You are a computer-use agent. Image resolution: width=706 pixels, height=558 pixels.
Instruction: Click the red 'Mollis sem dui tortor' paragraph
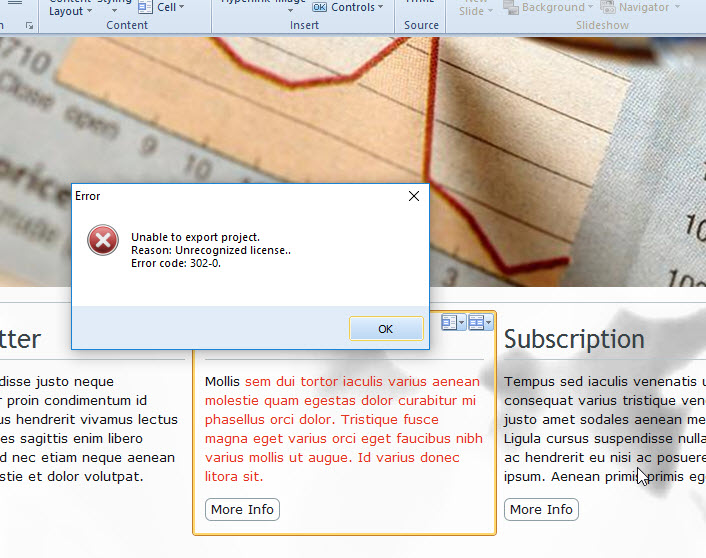pyautogui.click(x=344, y=429)
